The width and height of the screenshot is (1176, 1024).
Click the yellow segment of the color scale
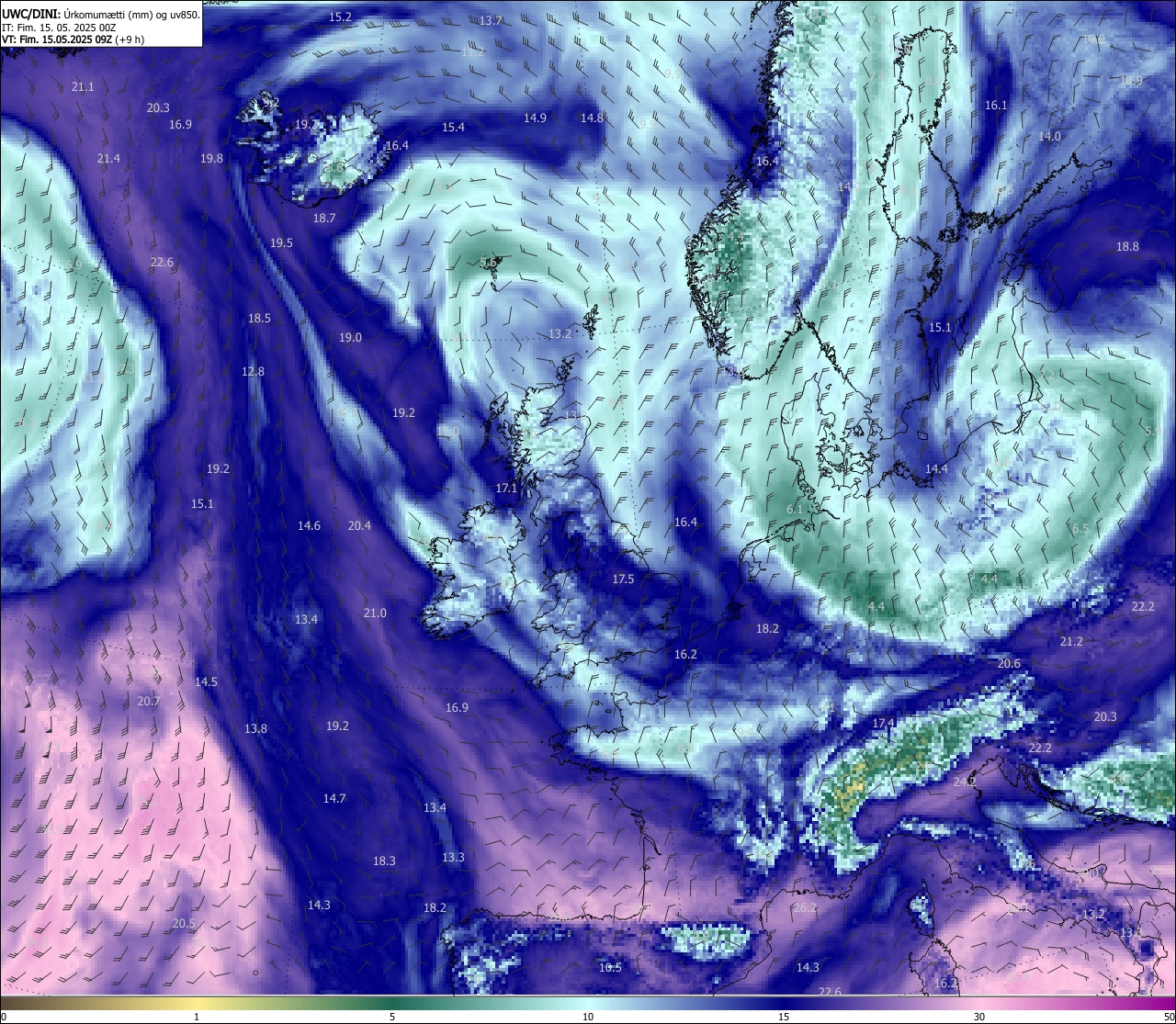[198, 1002]
